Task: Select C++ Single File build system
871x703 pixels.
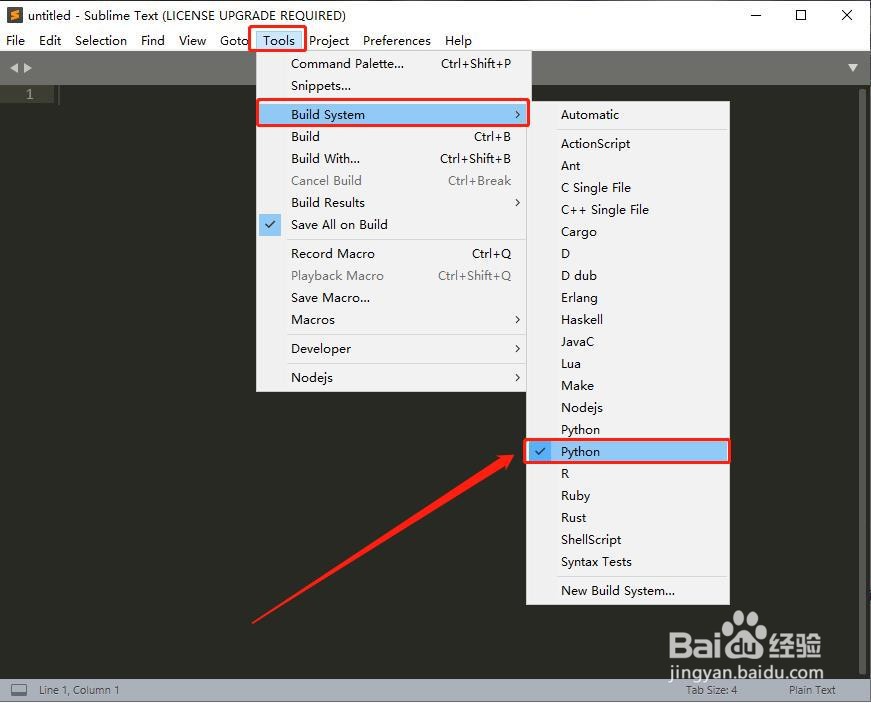Action: pos(628,210)
